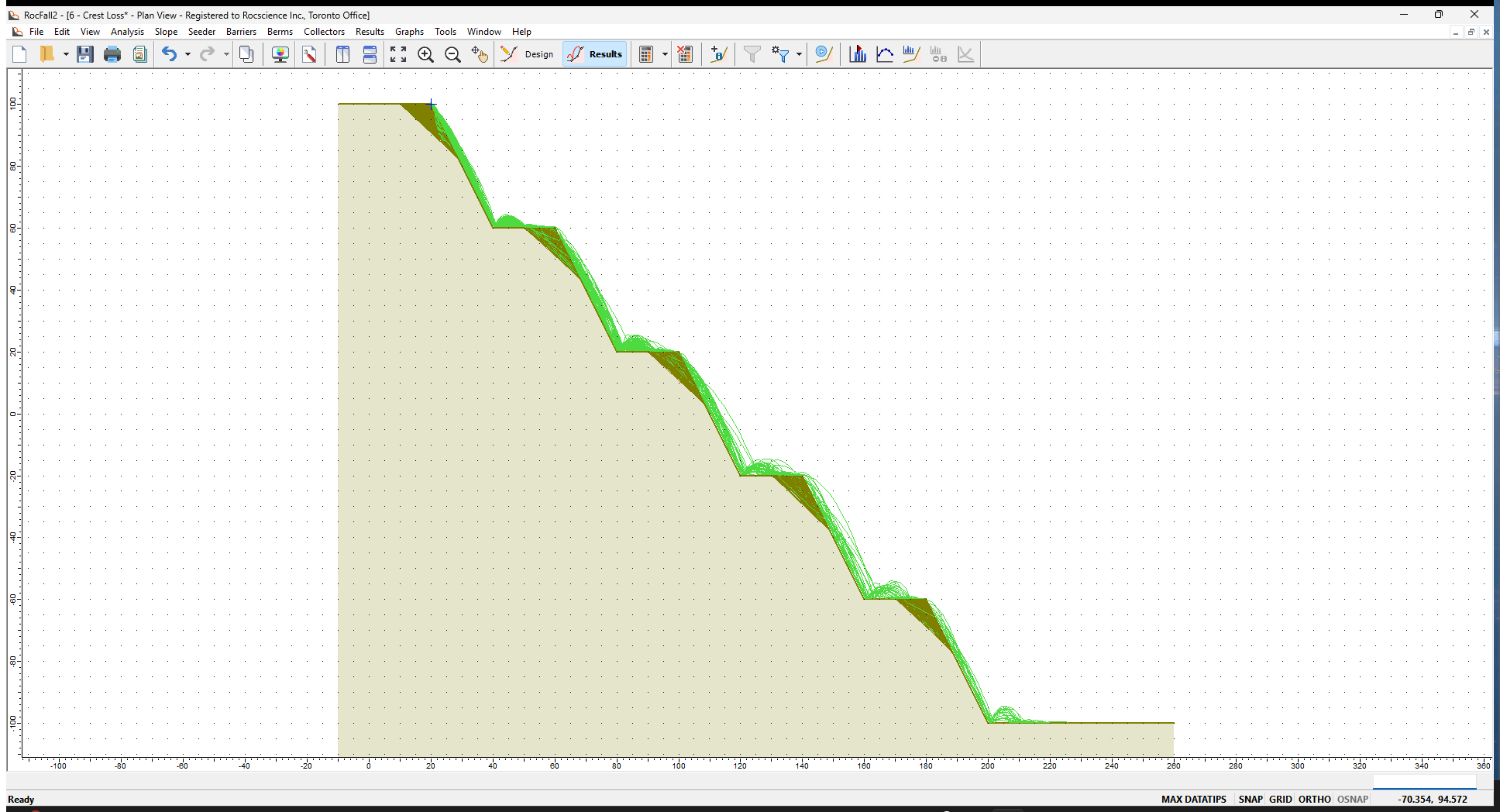The width and height of the screenshot is (1500, 812).
Task: Toggle GRID display off
Action: (x=1280, y=799)
